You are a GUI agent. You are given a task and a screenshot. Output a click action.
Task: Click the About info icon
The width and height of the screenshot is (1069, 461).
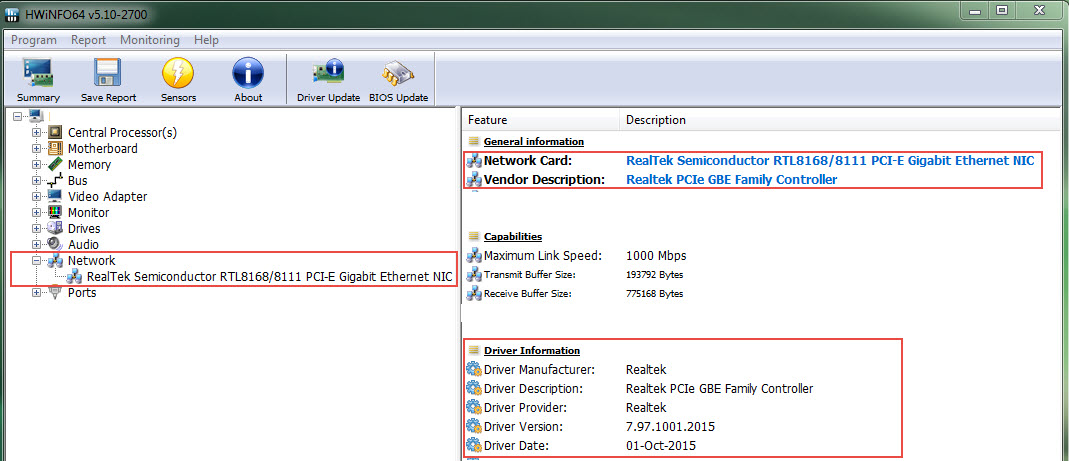tap(247, 78)
